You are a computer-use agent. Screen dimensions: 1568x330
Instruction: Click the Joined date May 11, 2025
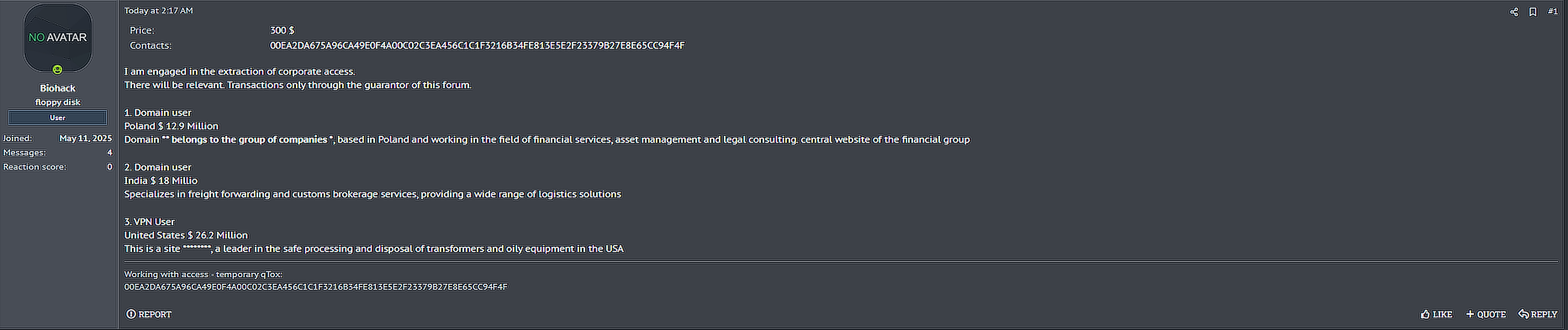pos(86,139)
